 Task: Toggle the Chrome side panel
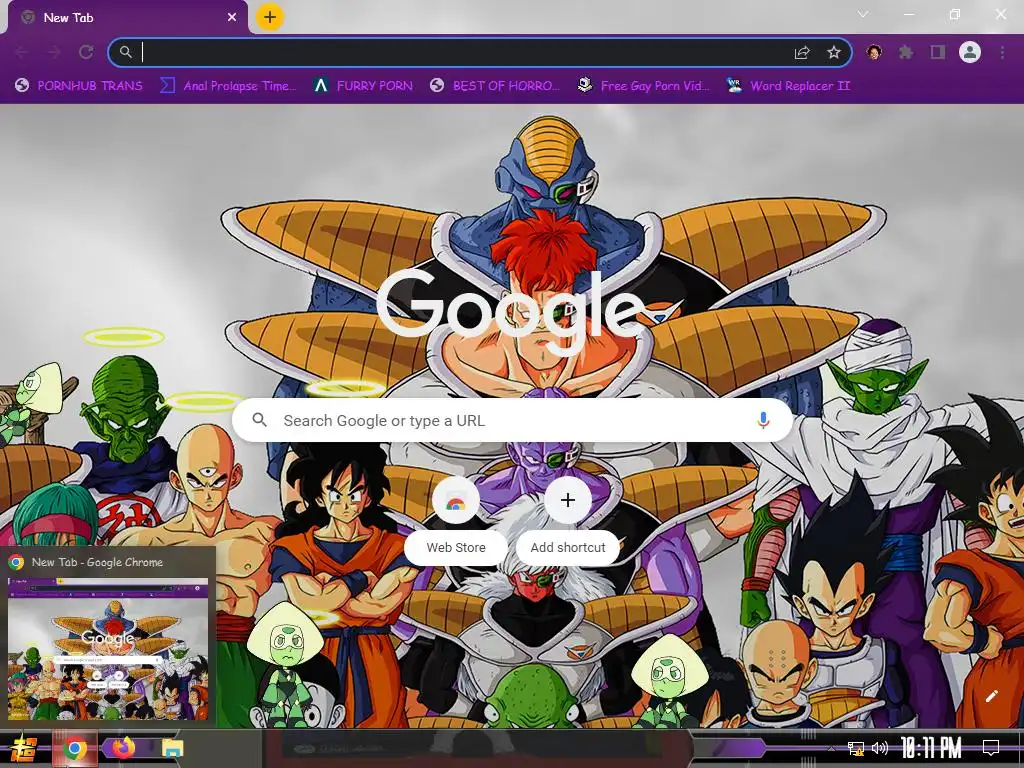tap(938, 52)
